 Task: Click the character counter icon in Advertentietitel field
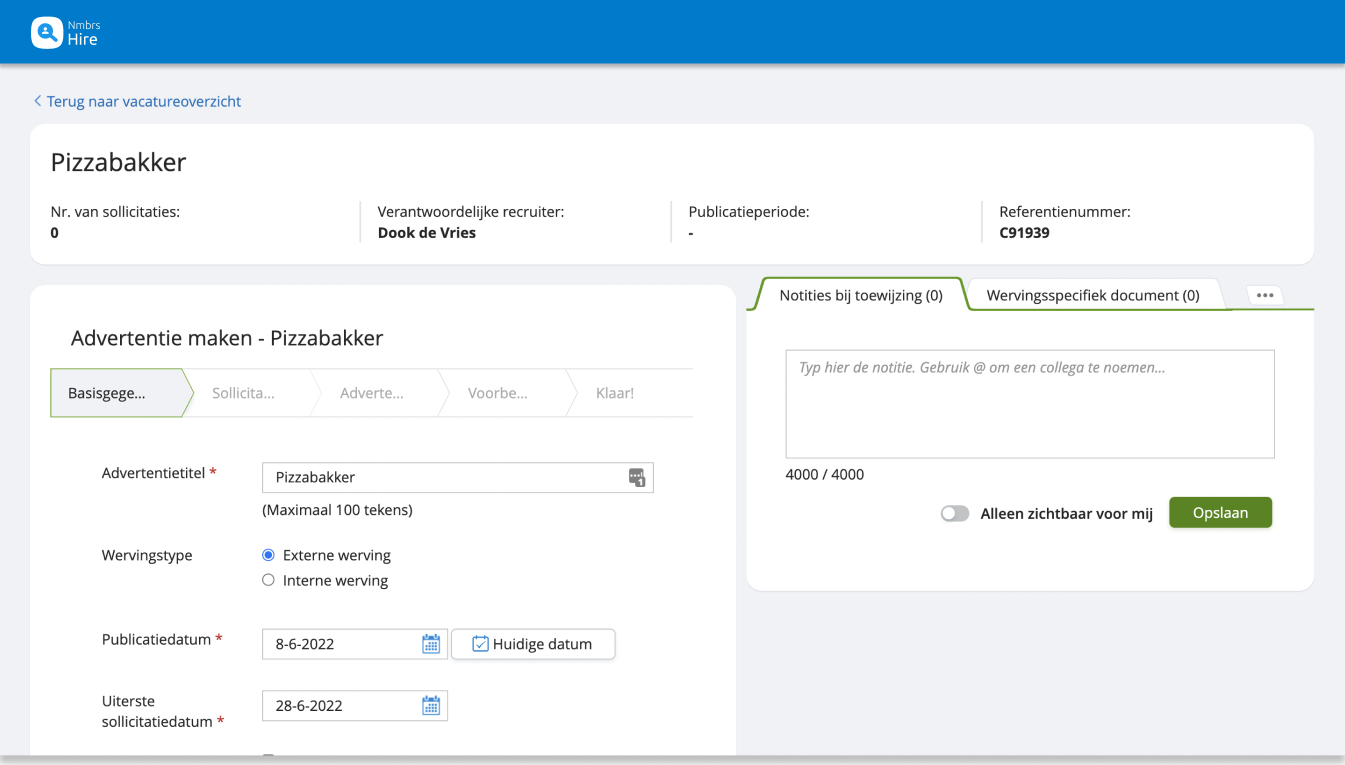637,478
